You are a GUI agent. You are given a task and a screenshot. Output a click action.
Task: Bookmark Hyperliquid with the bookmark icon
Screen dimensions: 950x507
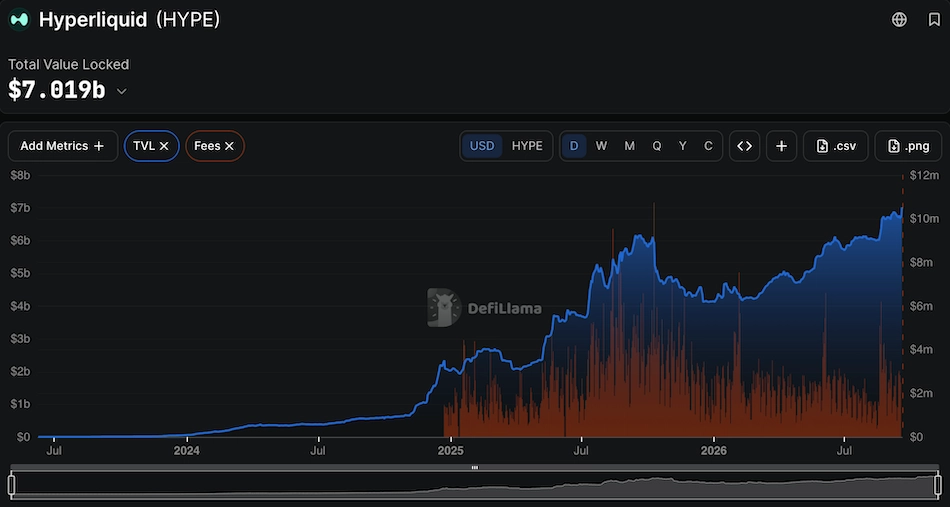(x=934, y=19)
